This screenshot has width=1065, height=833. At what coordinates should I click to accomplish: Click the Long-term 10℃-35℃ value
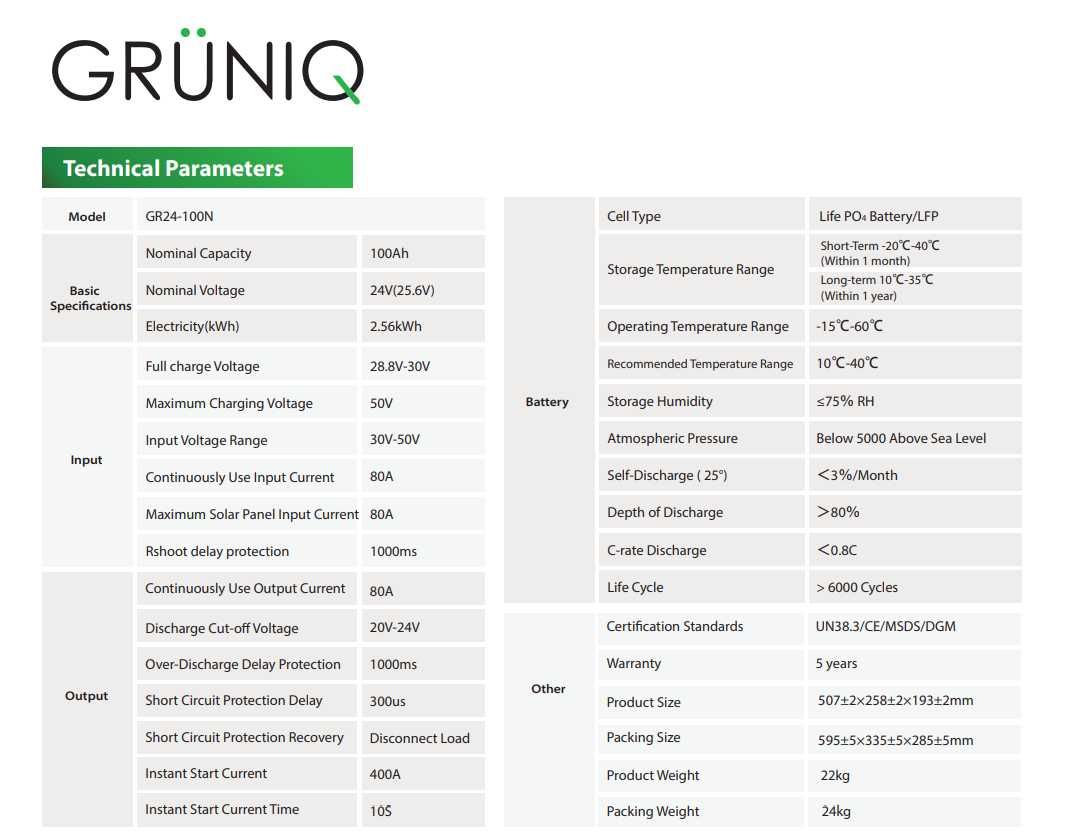[x=876, y=287]
